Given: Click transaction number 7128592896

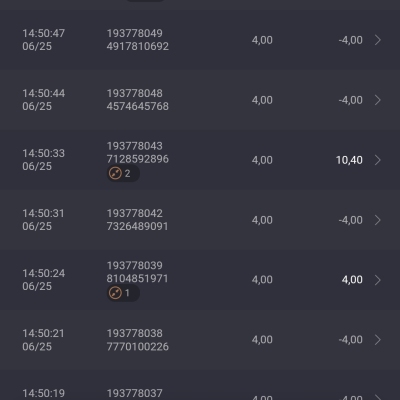Looking at the screenshot, I should [138, 159].
